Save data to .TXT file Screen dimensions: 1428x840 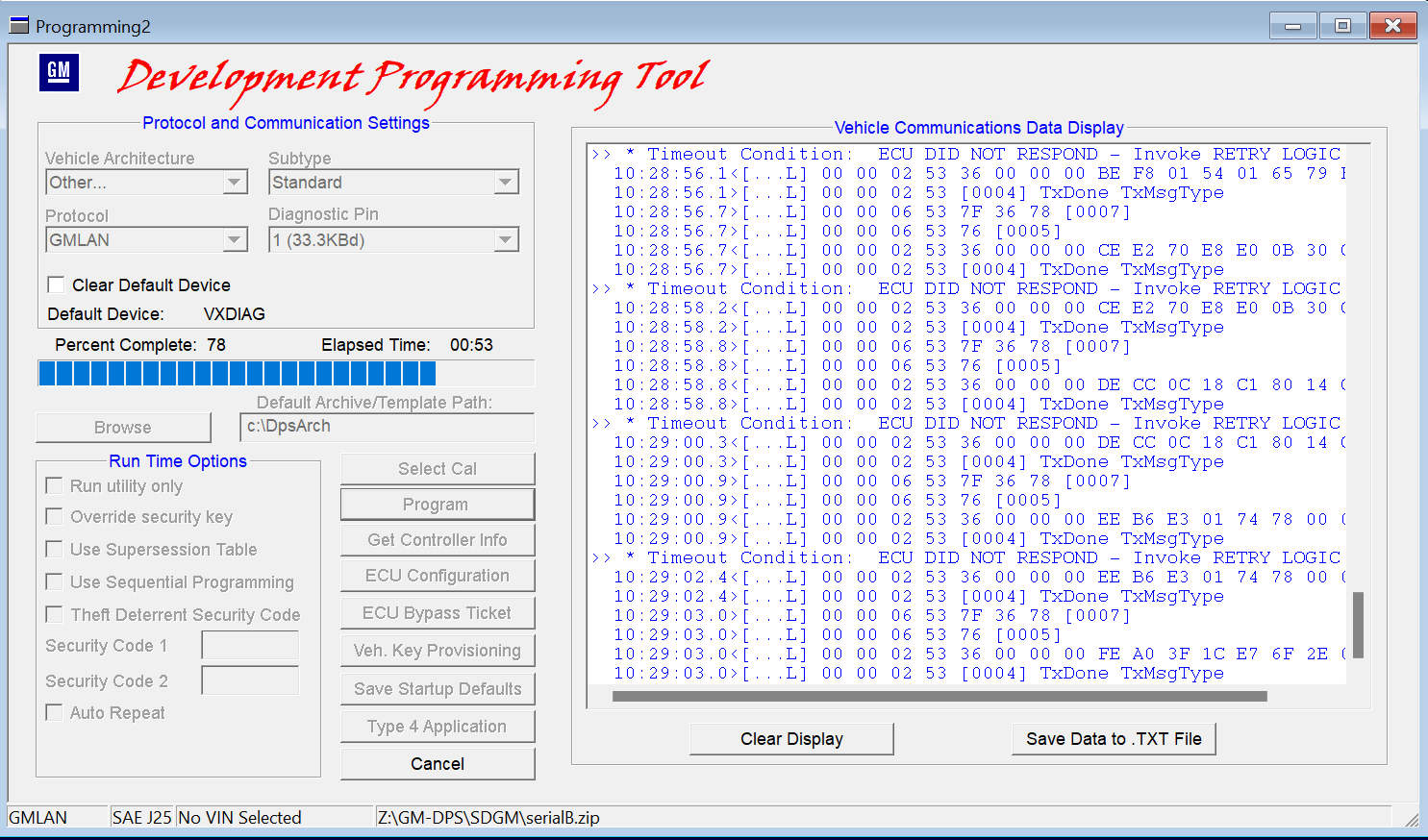1114,739
